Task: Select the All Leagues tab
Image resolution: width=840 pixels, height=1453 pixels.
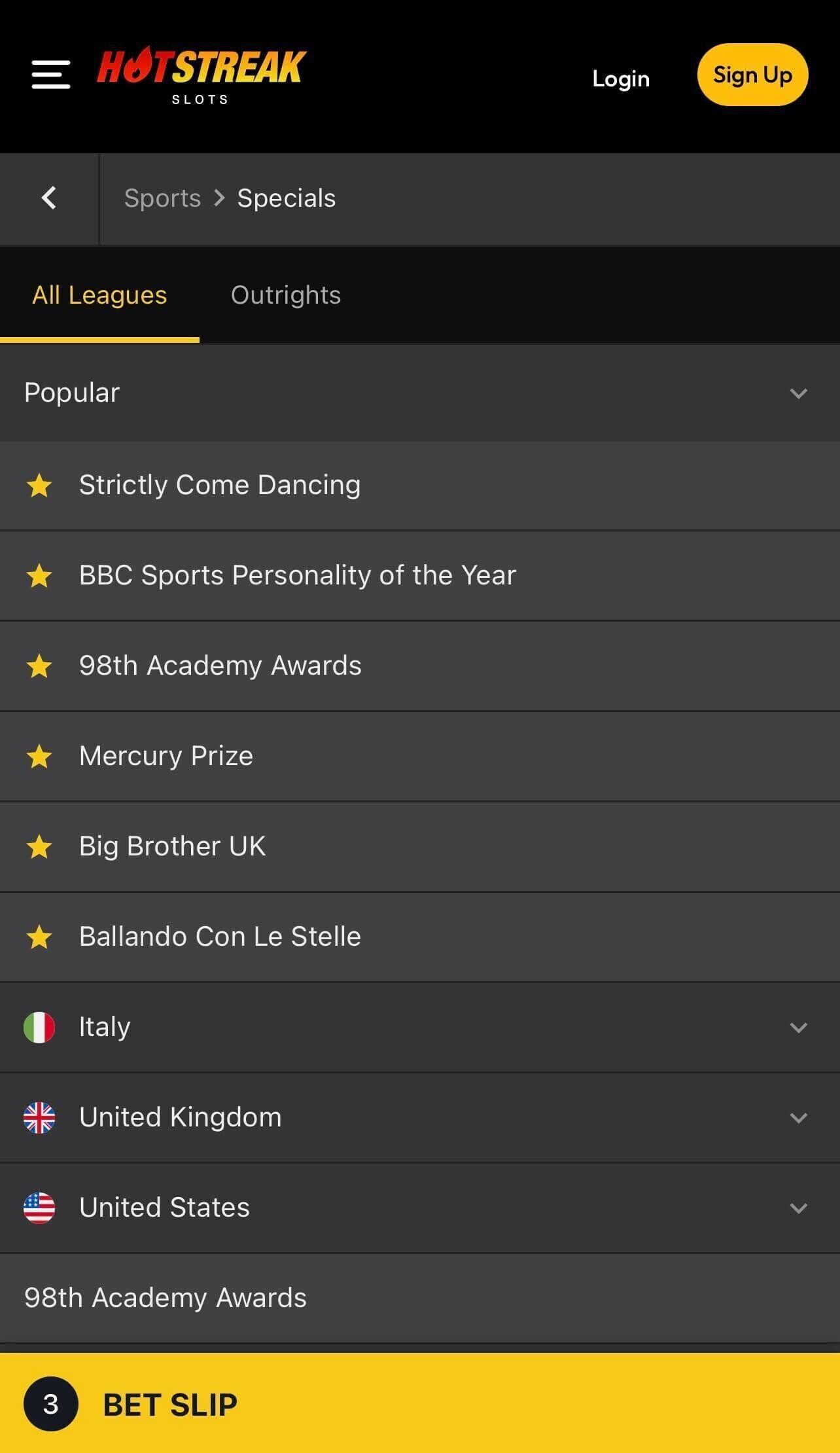Action: [99, 295]
